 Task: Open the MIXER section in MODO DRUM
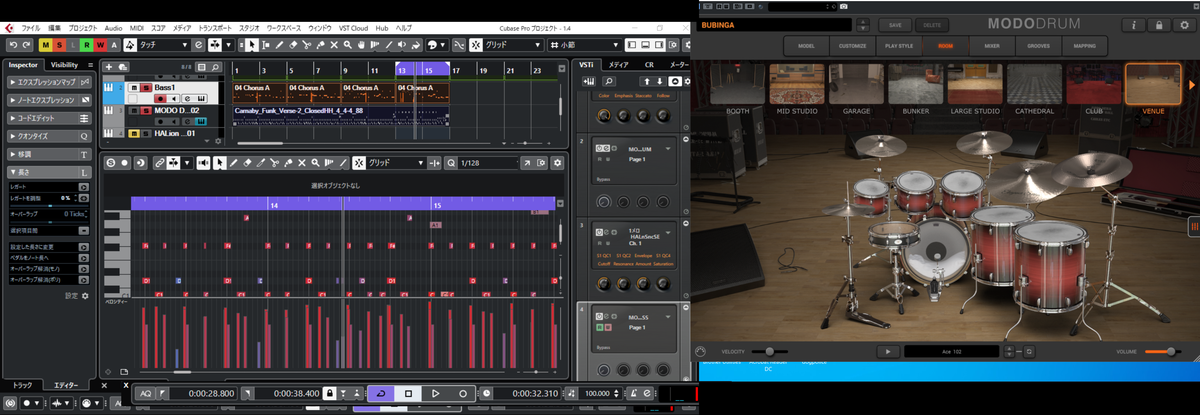[x=991, y=46]
